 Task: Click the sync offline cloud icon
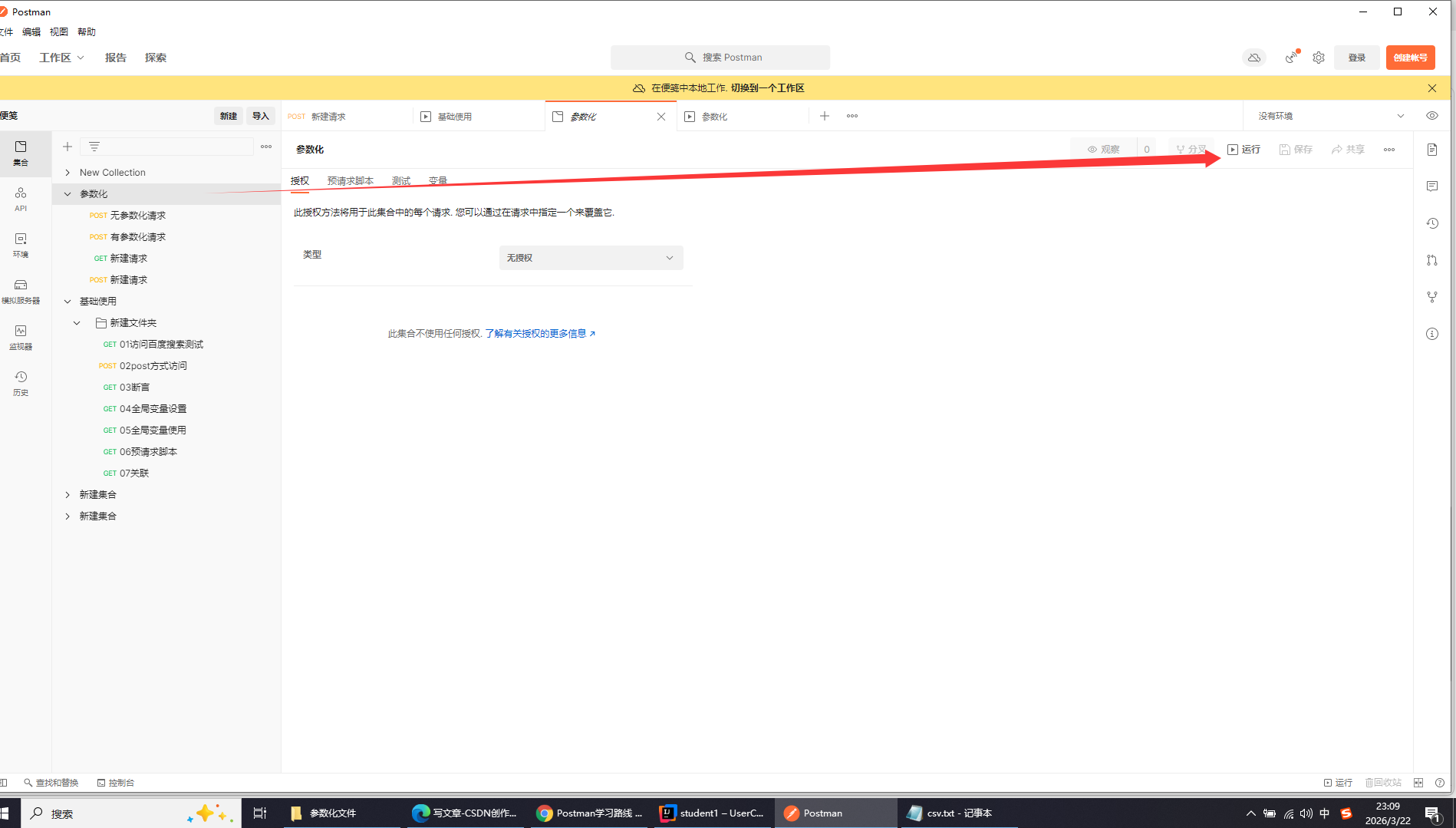(x=1254, y=58)
